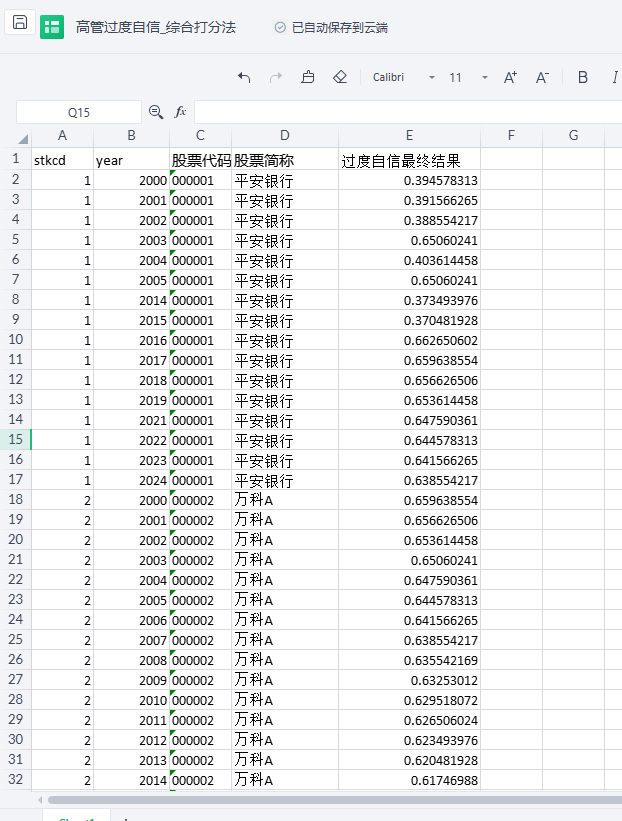622x821 pixels.
Task: Click the horizontal scrollbar left arrow
Action: (x=40, y=800)
